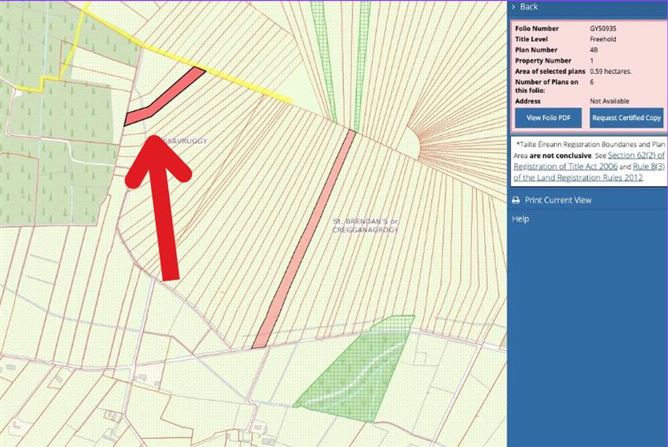Collapse panel using the Back chevron
The image size is (668, 447).
coord(514,6)
